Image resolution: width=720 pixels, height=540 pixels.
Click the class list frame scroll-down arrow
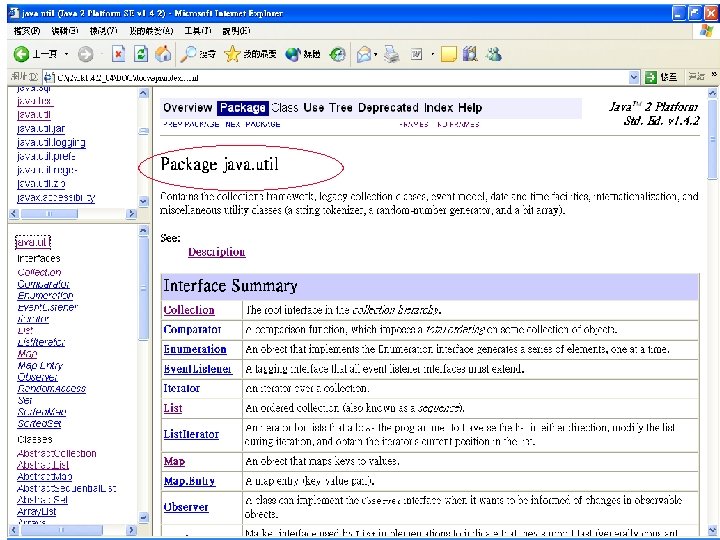point(143,518)
